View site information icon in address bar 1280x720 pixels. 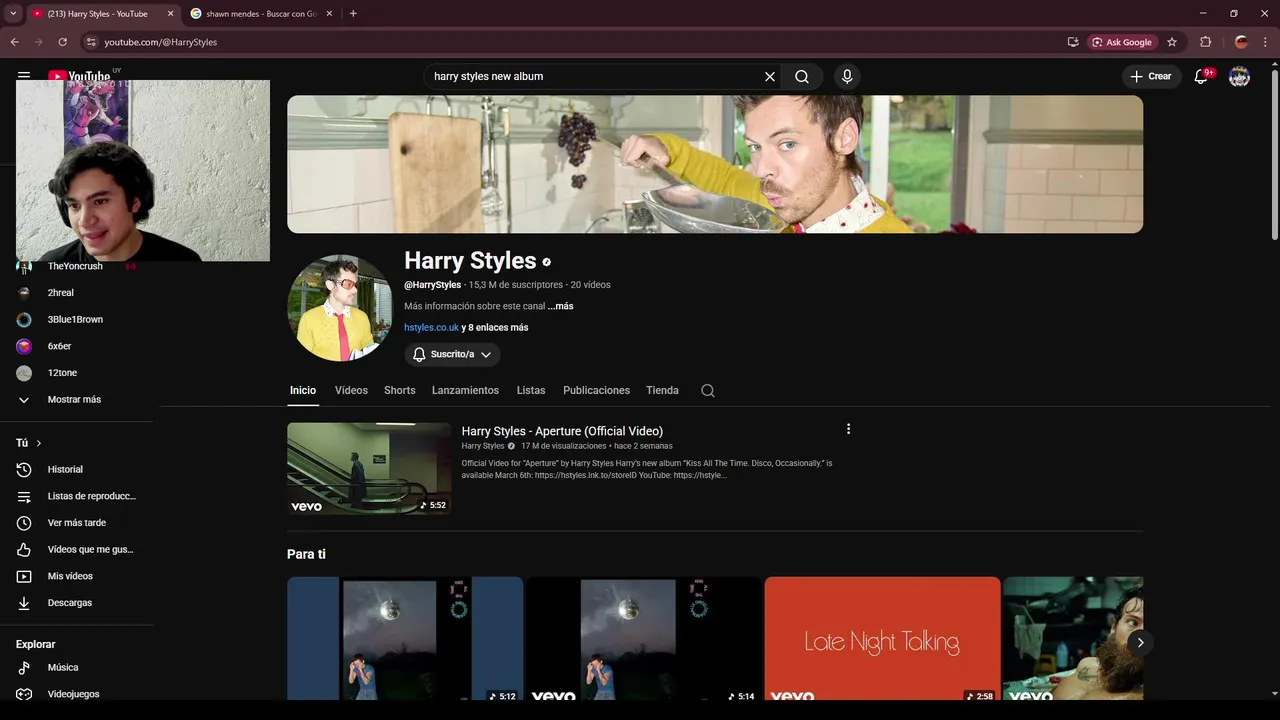[90, 42]
